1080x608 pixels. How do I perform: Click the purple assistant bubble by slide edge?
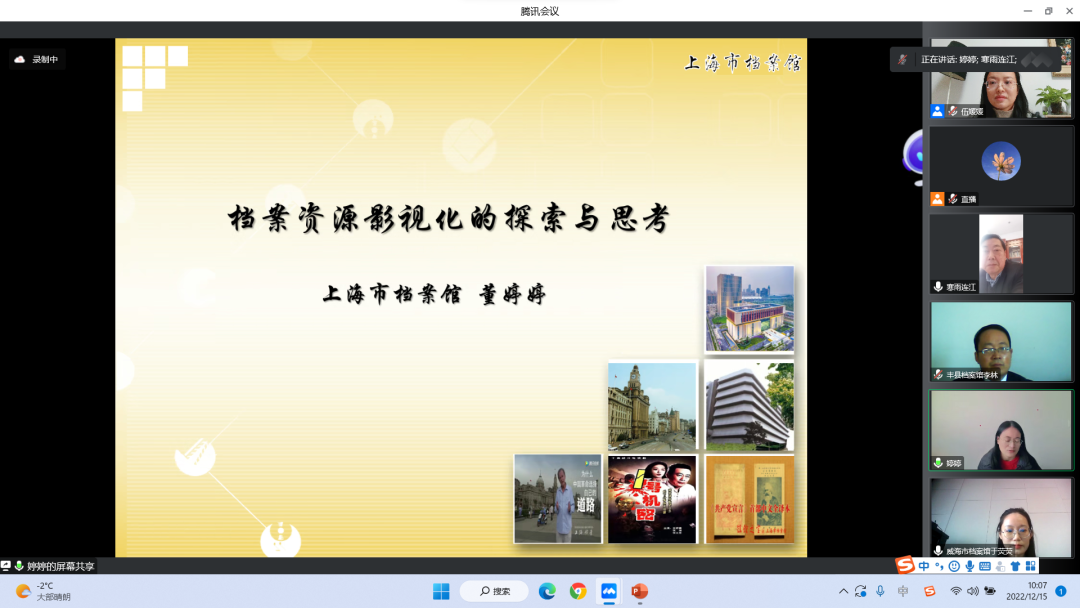pyautogui.click(x=913, y=157)
